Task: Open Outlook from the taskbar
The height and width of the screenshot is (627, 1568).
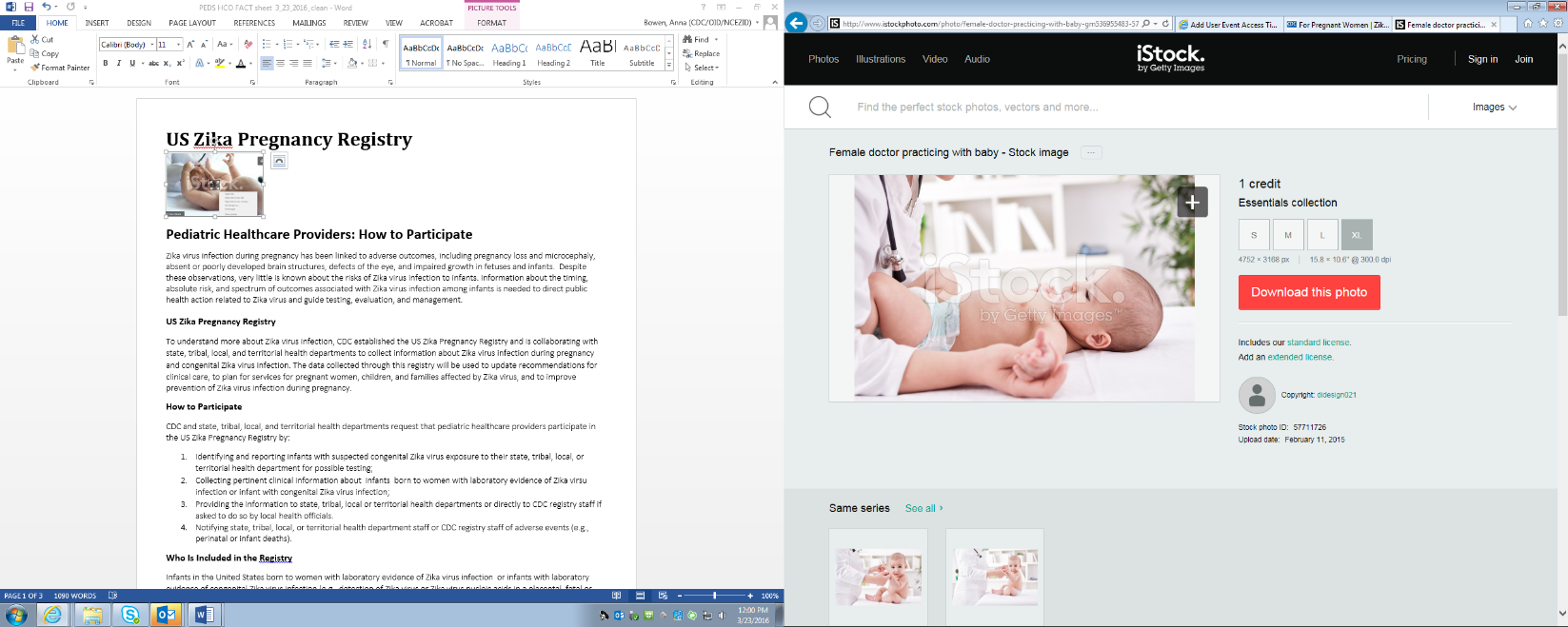Action: 166,616
